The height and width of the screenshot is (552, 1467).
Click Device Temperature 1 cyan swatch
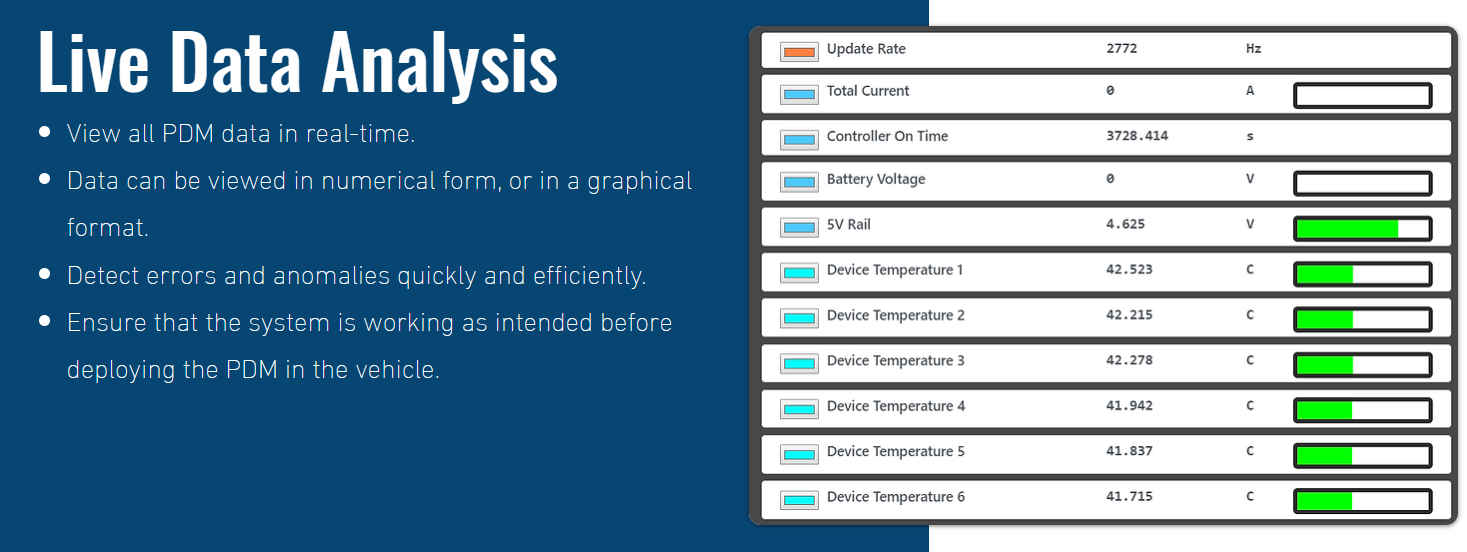point(799,273)
